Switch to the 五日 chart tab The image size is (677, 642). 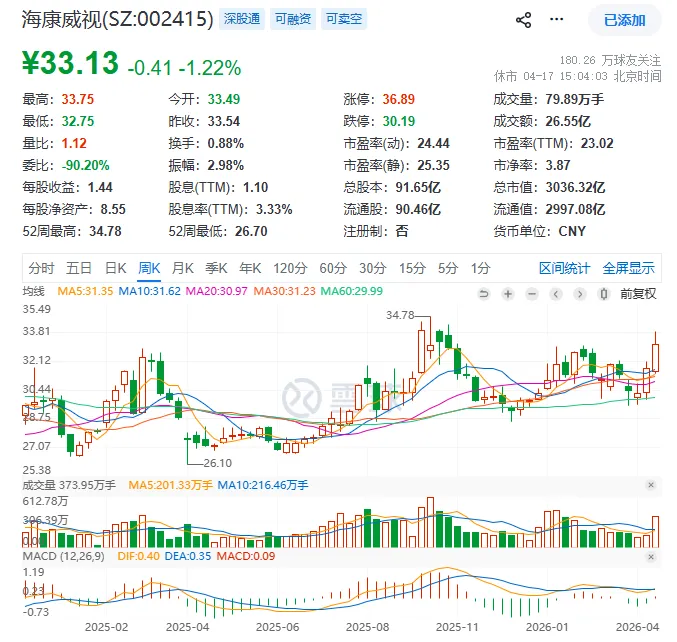click(79, 268)
